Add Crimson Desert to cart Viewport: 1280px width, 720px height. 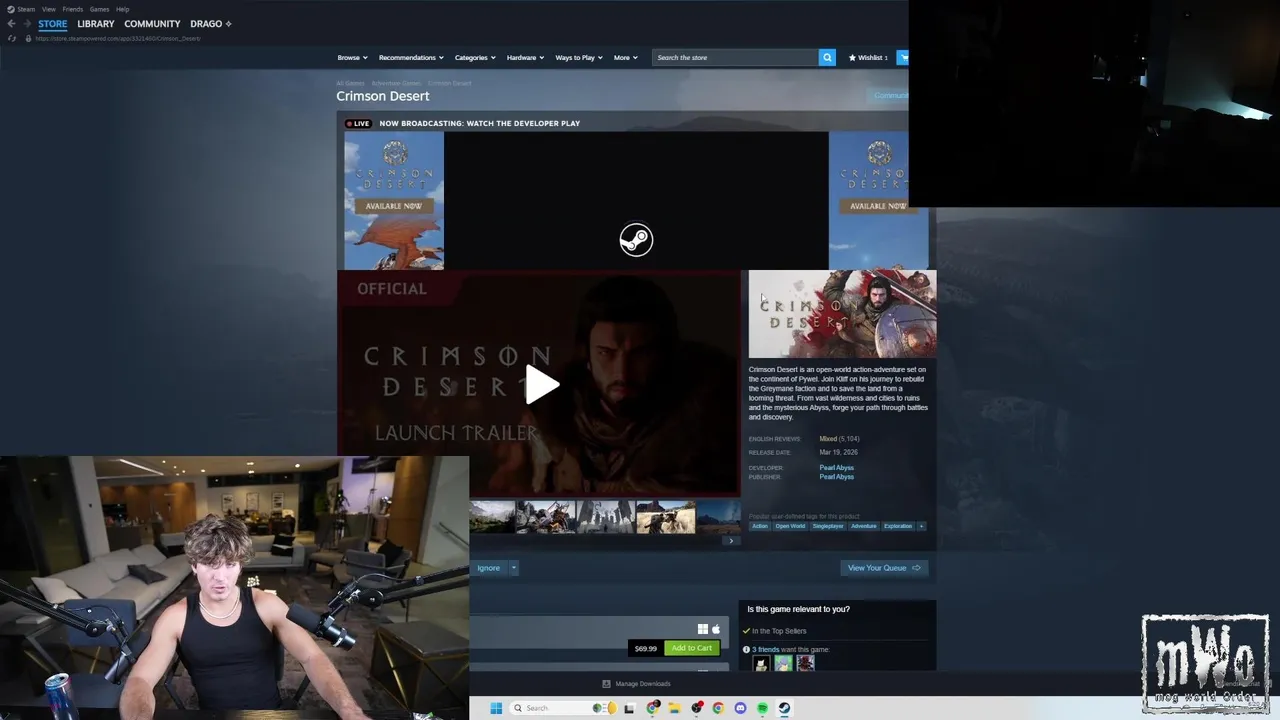(692, 648)
